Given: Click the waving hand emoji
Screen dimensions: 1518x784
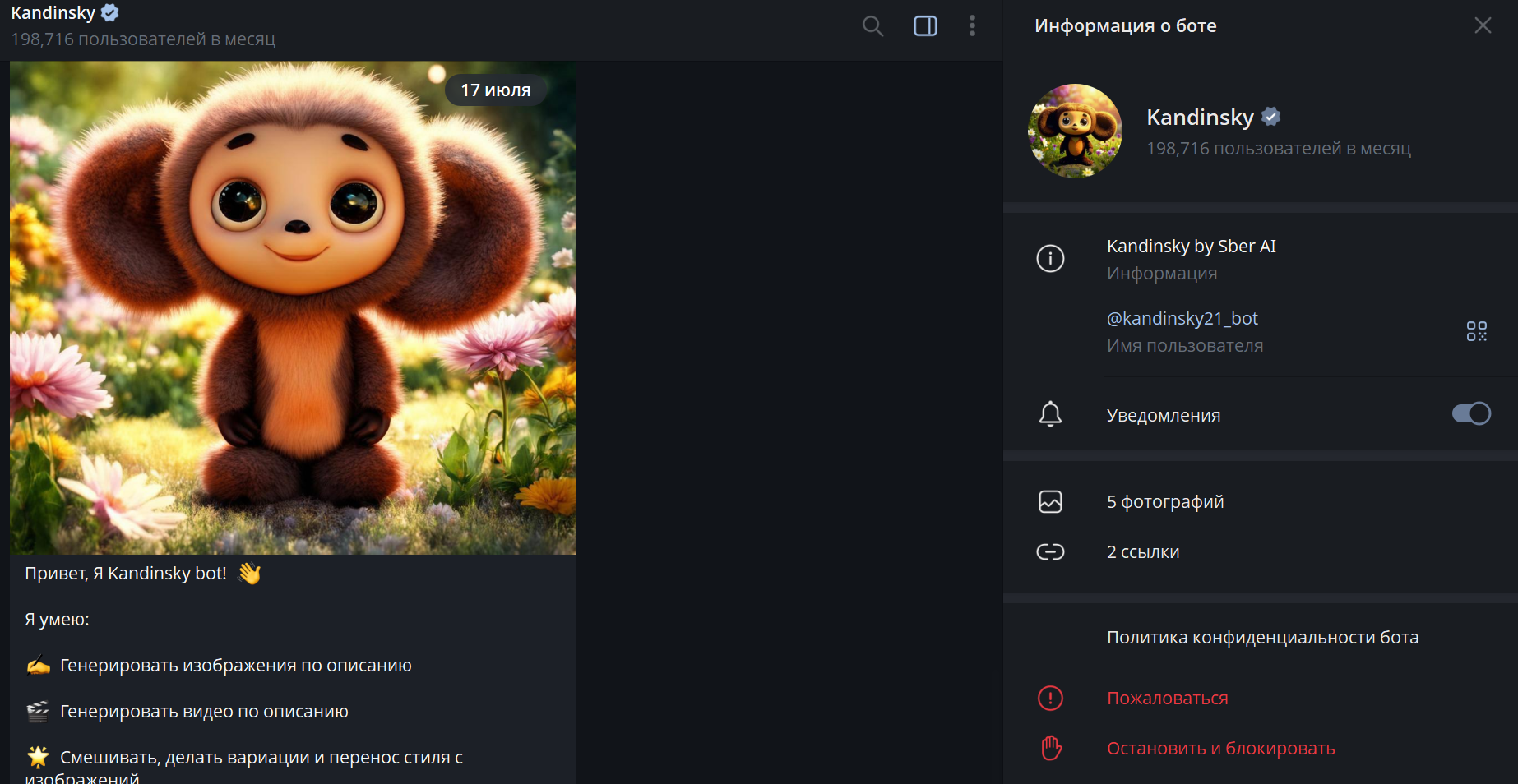Looking at the screenshot, I should (x=249, y=573).
